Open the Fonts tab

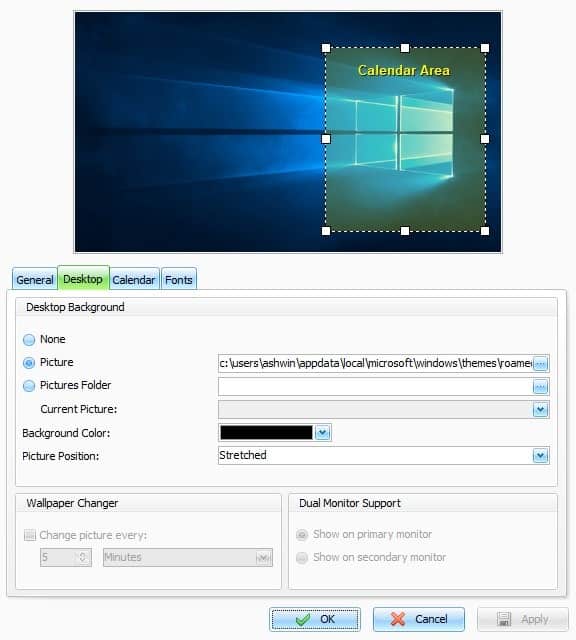pyautogui.click(x=179, y=280)
